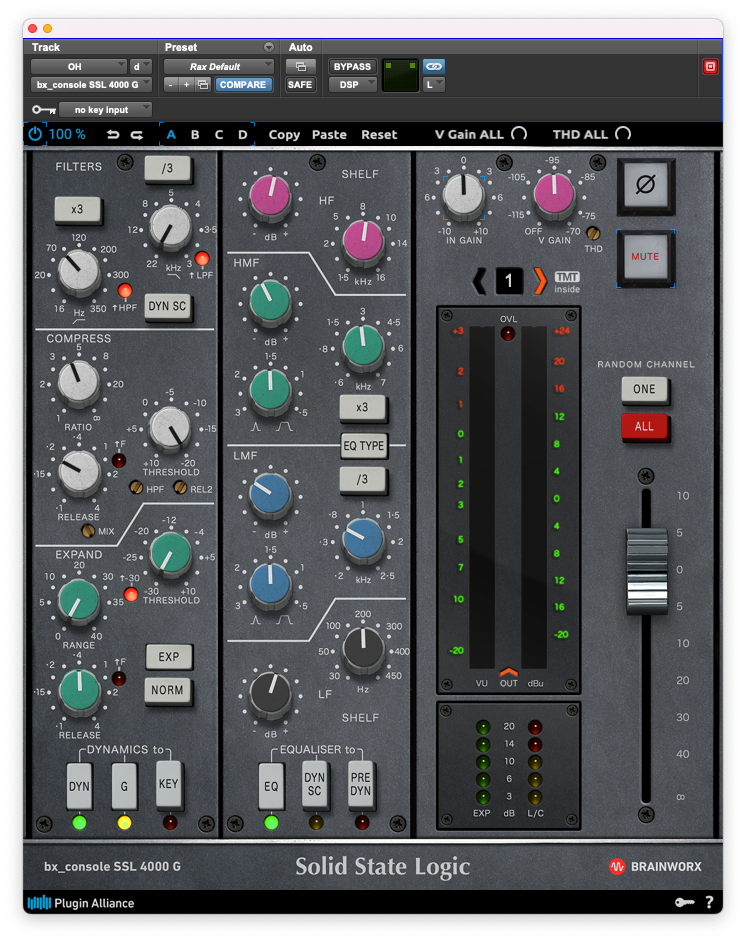Screen dimensions: 746x941
Task: Toggle the filters x3 button
Action: 77,210
